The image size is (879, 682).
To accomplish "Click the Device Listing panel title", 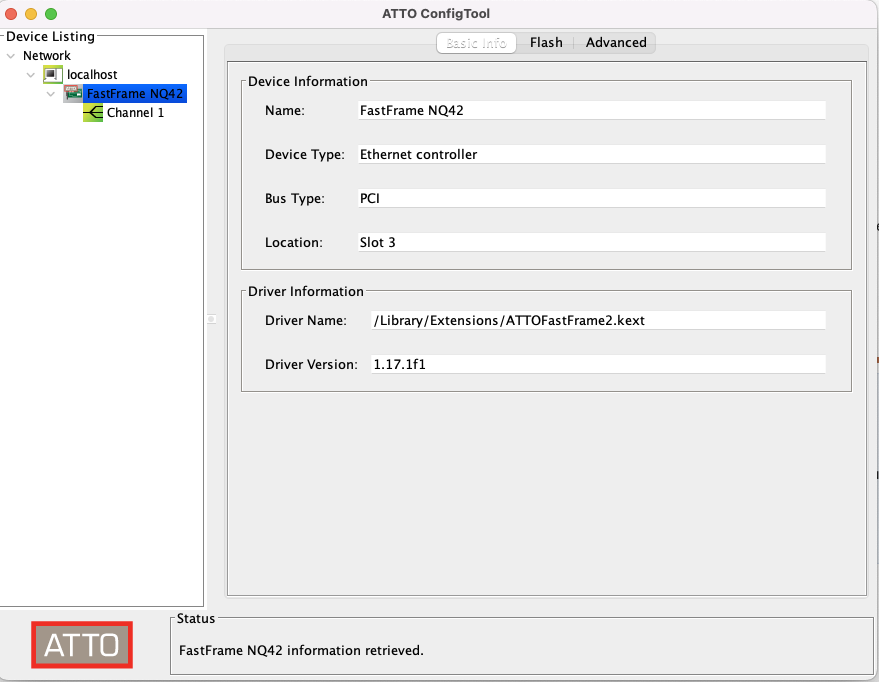I will point(50,36).
